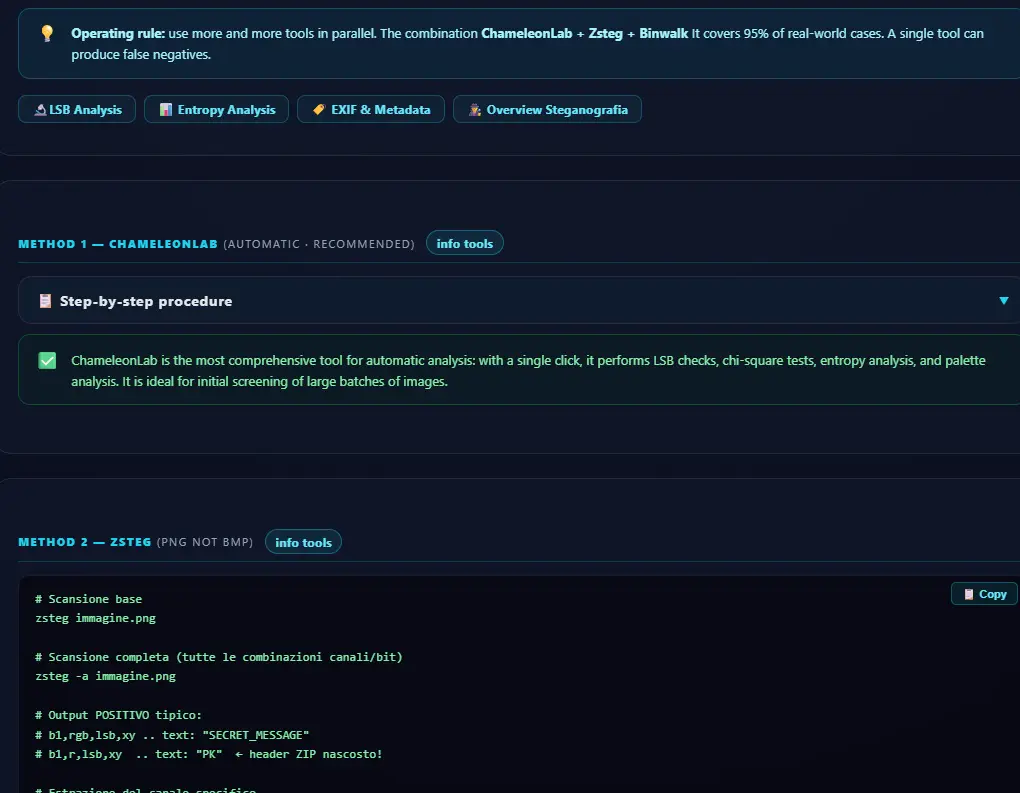
Task: Click the SECRET_MESSAGE output line
Action: [172, 734]
